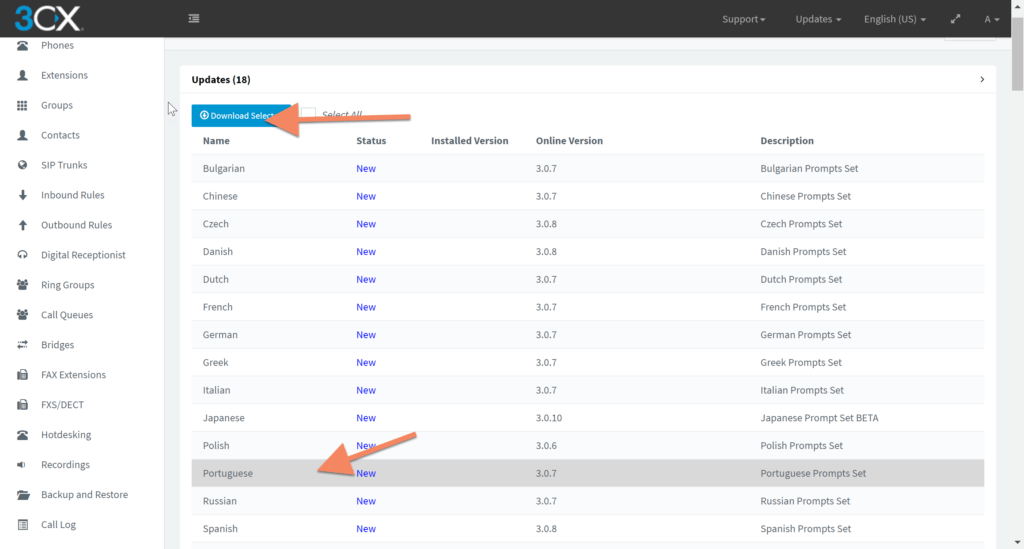Click the Digital Receptionist headset icon
The height and width of the screenshot is (549, 1024).
click(x=22, y=255)
